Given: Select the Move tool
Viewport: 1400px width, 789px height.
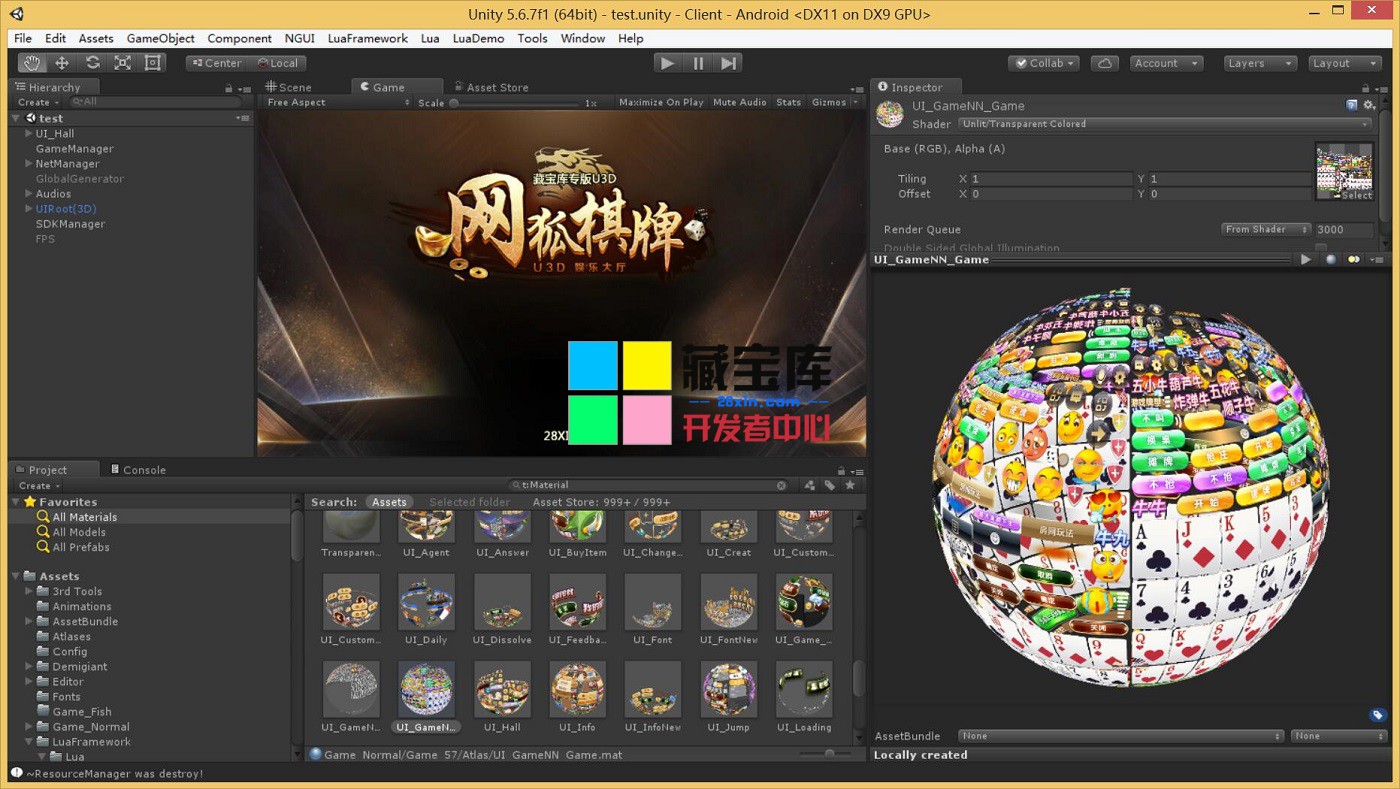Looking at the screenshot, I should [x=62, y=63].
